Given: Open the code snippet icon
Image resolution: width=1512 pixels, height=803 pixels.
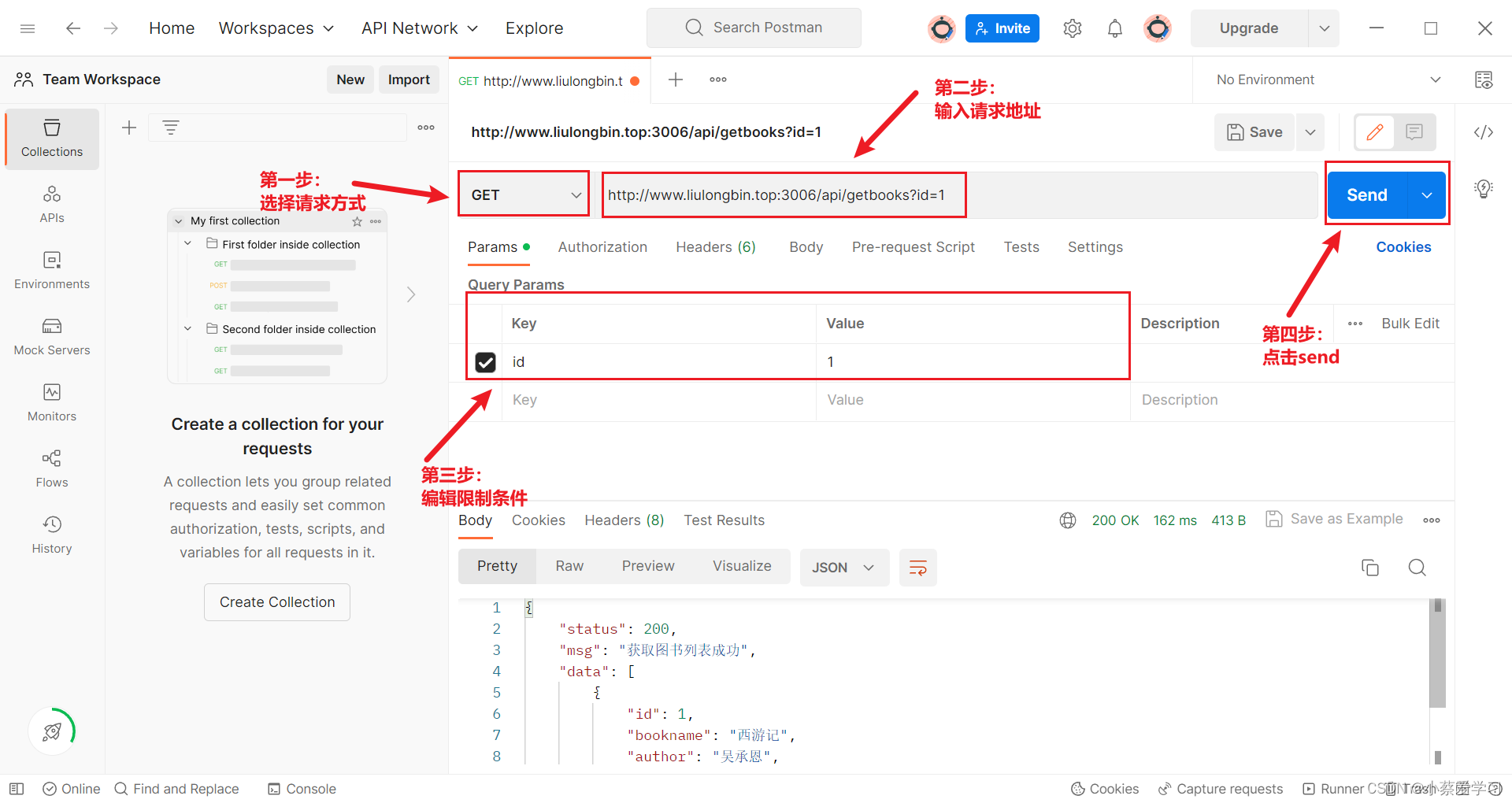Looking at the screenshot, I should pyautogui.click(x=1484, y=132).
